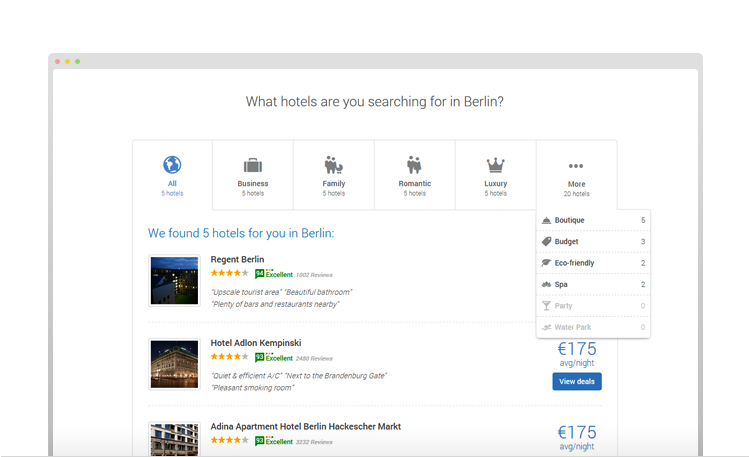This screenshot has height=457, width=750.
Task: Click Adina Apartment Hotel thumbnail
Action: point(174,439)
